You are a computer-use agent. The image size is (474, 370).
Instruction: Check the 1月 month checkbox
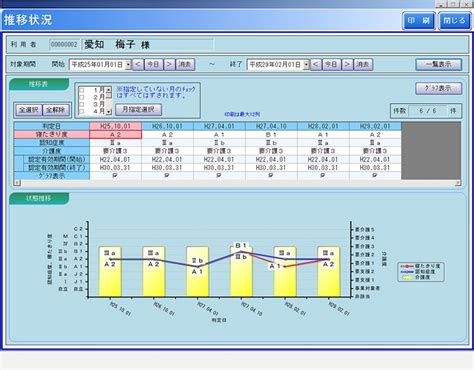pyautogui.click(x=82, y=90)
